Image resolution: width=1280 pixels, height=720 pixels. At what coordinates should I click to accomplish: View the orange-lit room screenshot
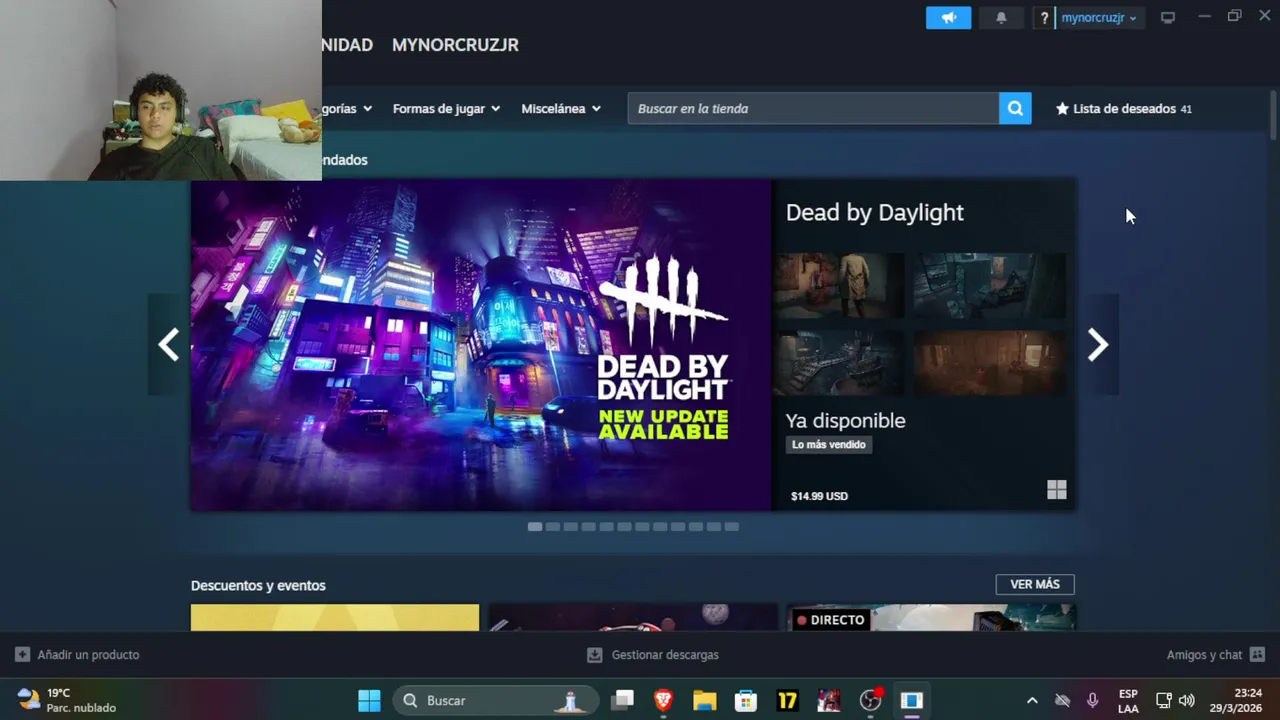coord(989,364)
